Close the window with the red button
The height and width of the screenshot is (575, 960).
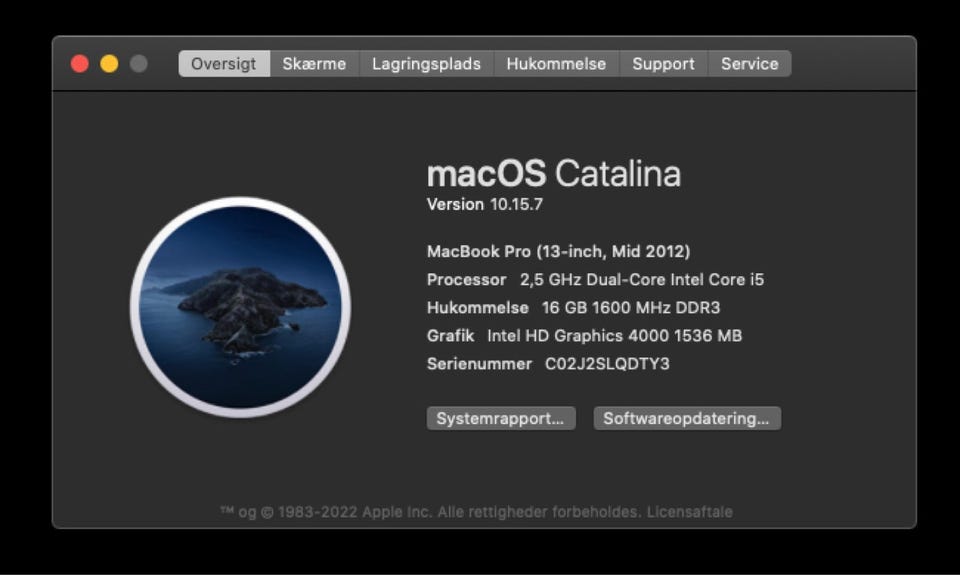(80, 64)
